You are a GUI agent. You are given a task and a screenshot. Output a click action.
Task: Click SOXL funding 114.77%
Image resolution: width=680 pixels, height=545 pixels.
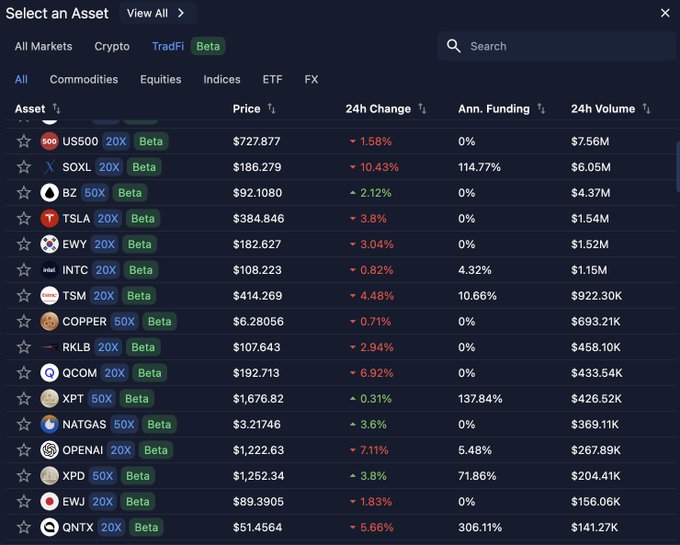pyautogui.click(x=479, y=167)
